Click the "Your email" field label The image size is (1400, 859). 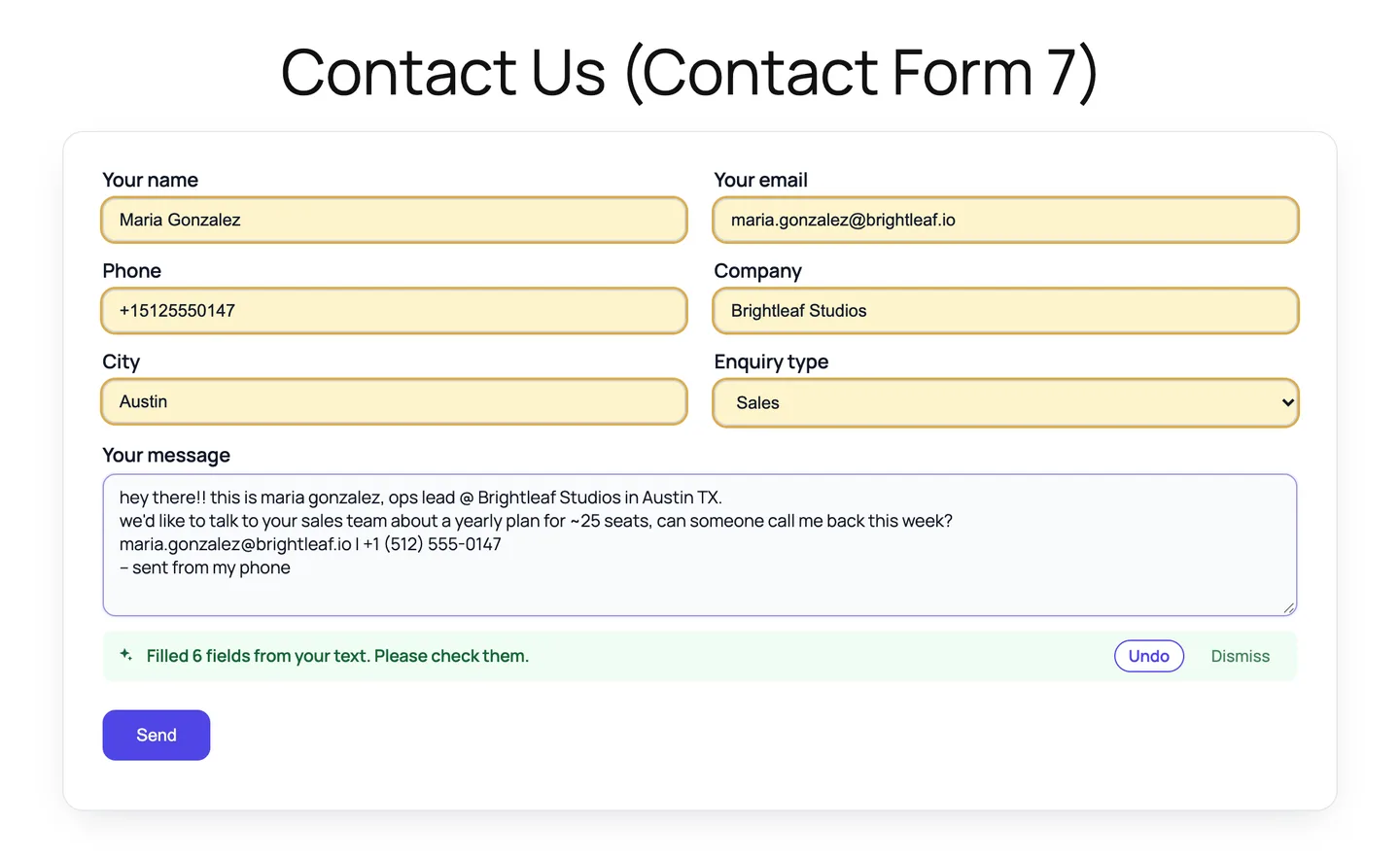pyautogui.click(x=760, y=180)
